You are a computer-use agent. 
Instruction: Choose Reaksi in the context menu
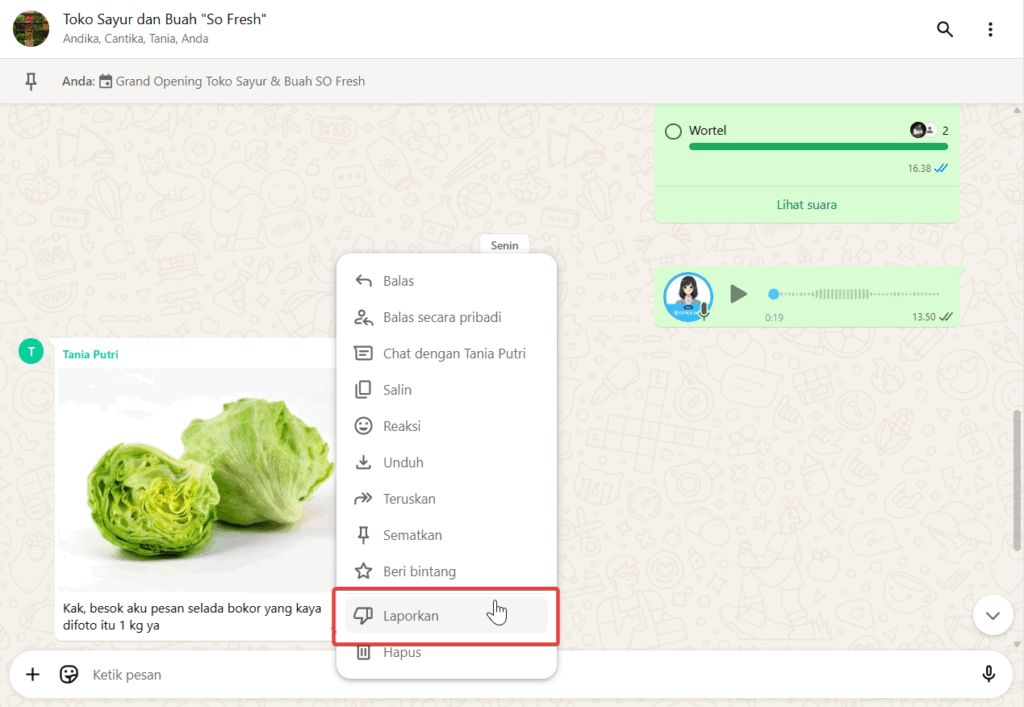(401, 426)
